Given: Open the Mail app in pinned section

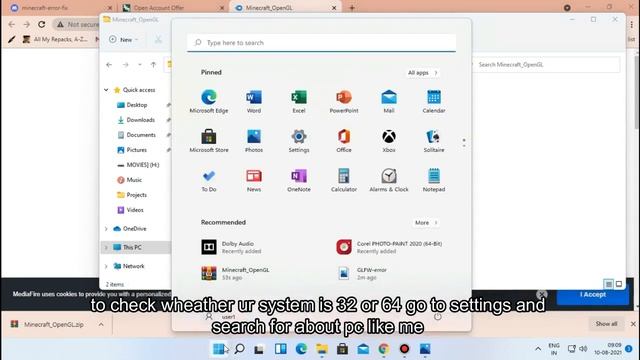Looking at the screenshot, I should [389, 101].
